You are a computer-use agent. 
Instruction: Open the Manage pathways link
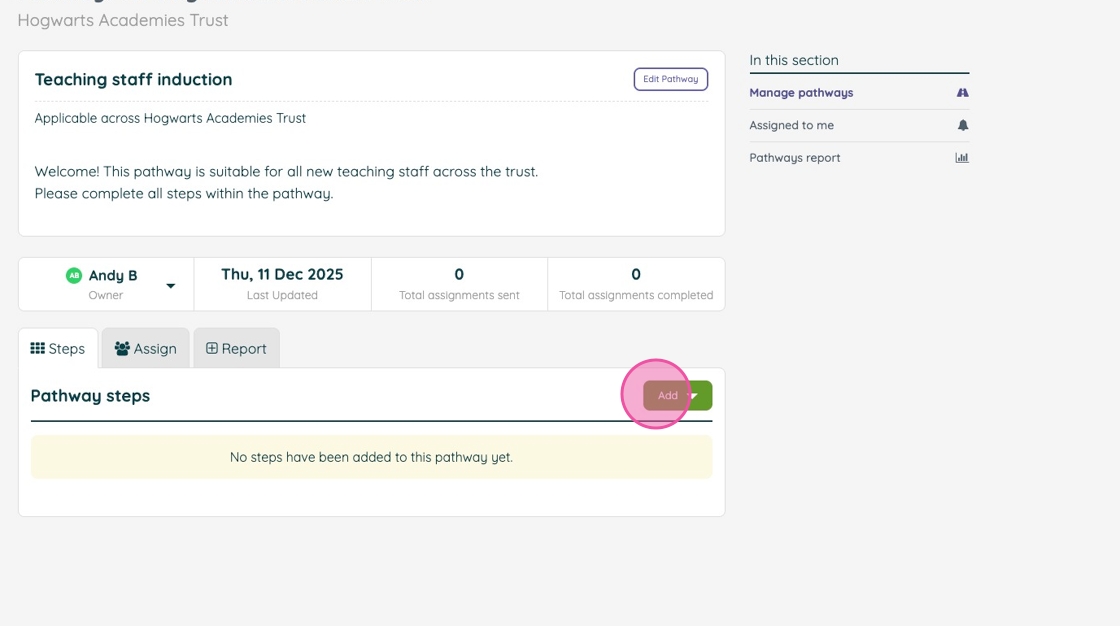(x=801, y=93)
